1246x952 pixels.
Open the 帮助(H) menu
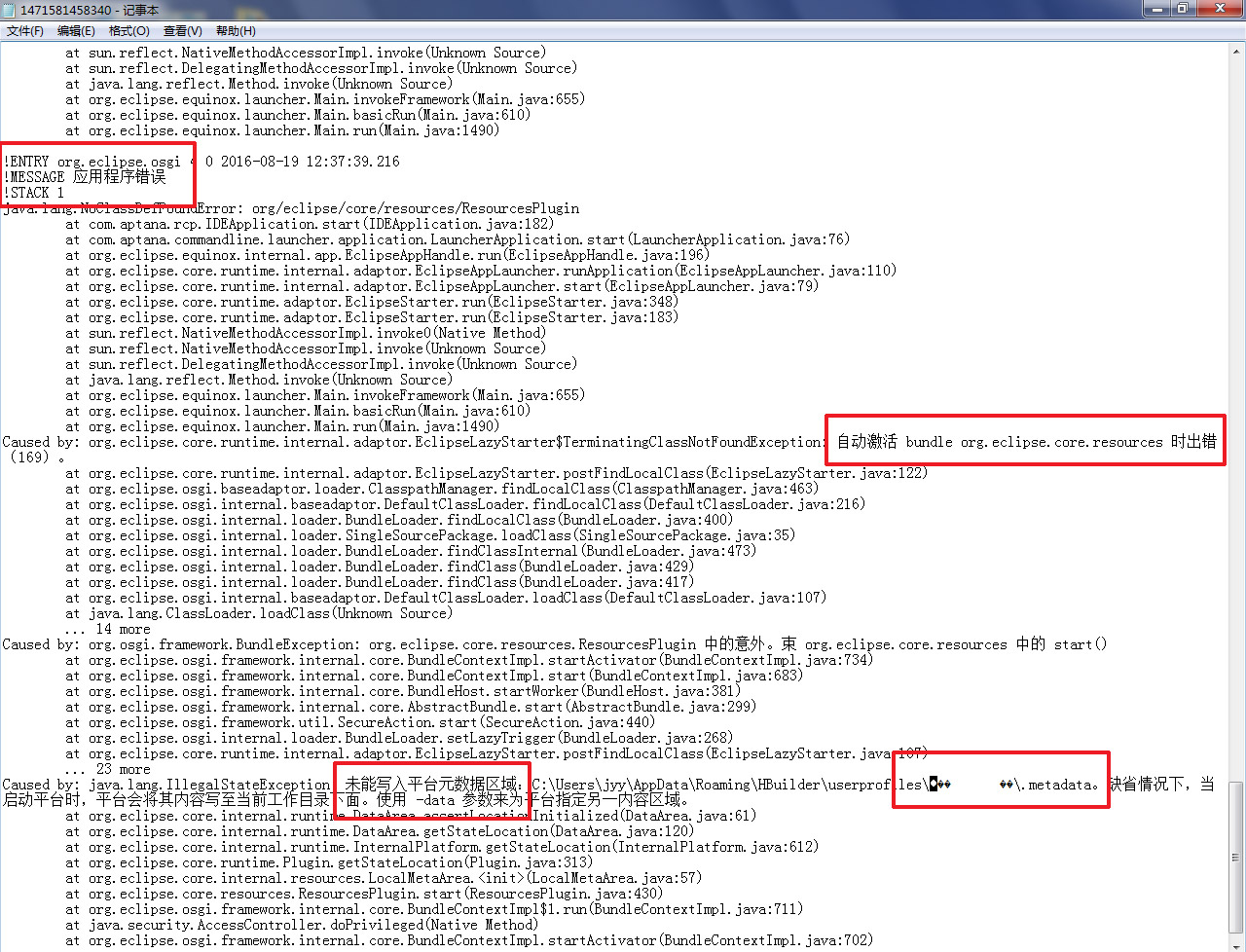(236, 31)
